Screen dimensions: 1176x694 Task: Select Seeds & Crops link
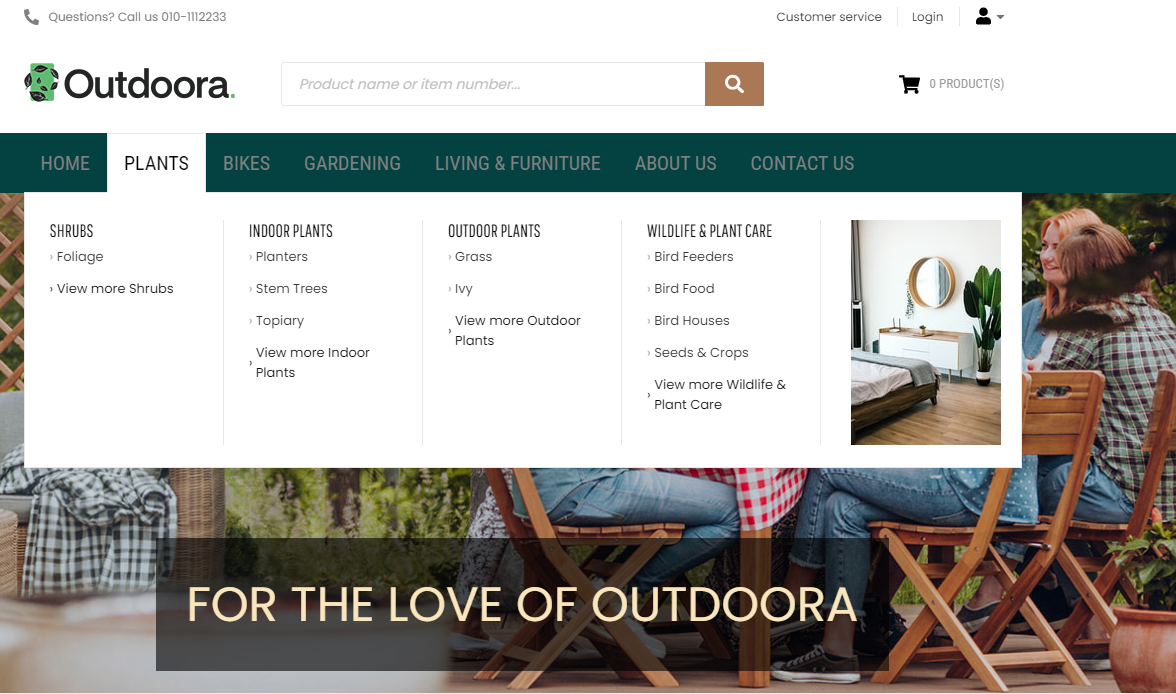[x=700, y=353]
